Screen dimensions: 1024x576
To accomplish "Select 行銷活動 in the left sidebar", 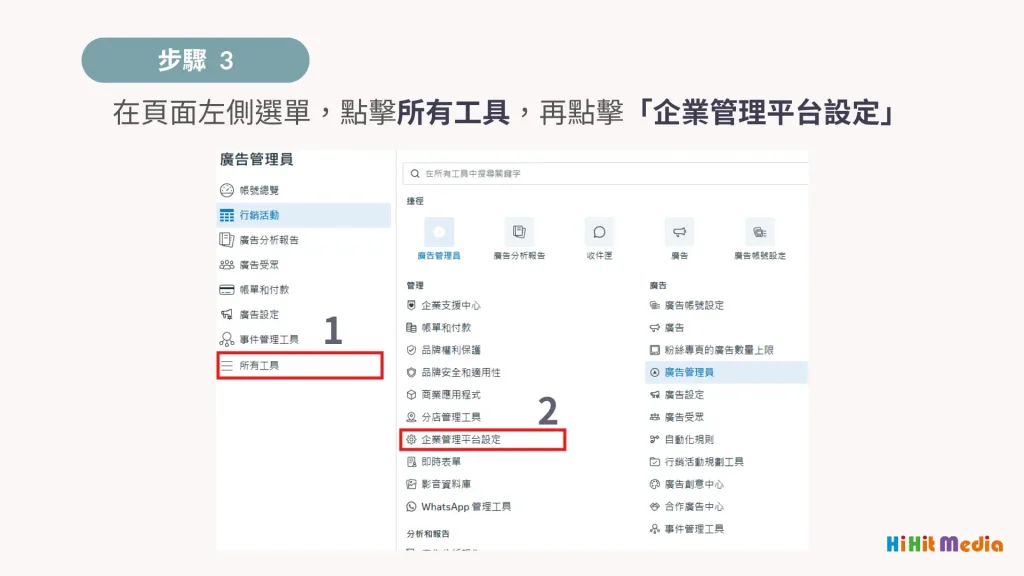I will pos(259,215).
